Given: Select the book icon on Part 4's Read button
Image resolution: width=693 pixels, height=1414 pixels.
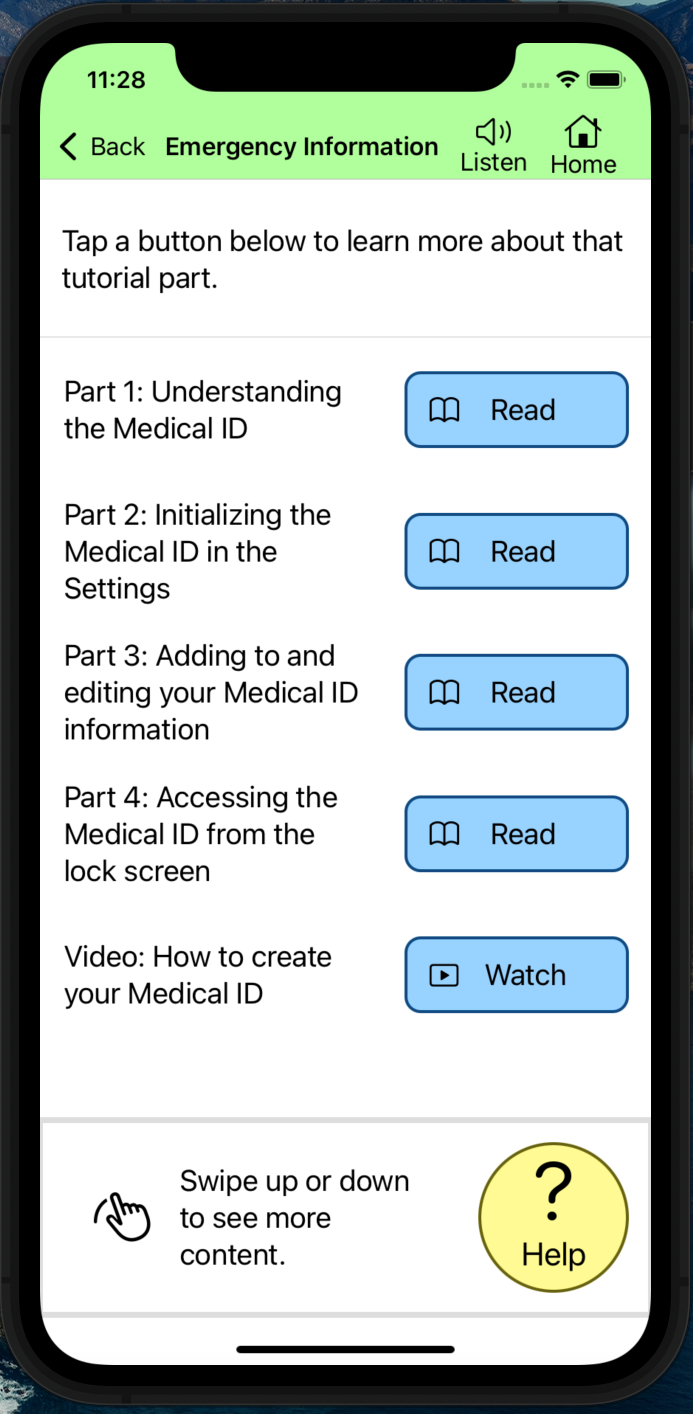Looking at the screenshot, I should pos(446,833).
